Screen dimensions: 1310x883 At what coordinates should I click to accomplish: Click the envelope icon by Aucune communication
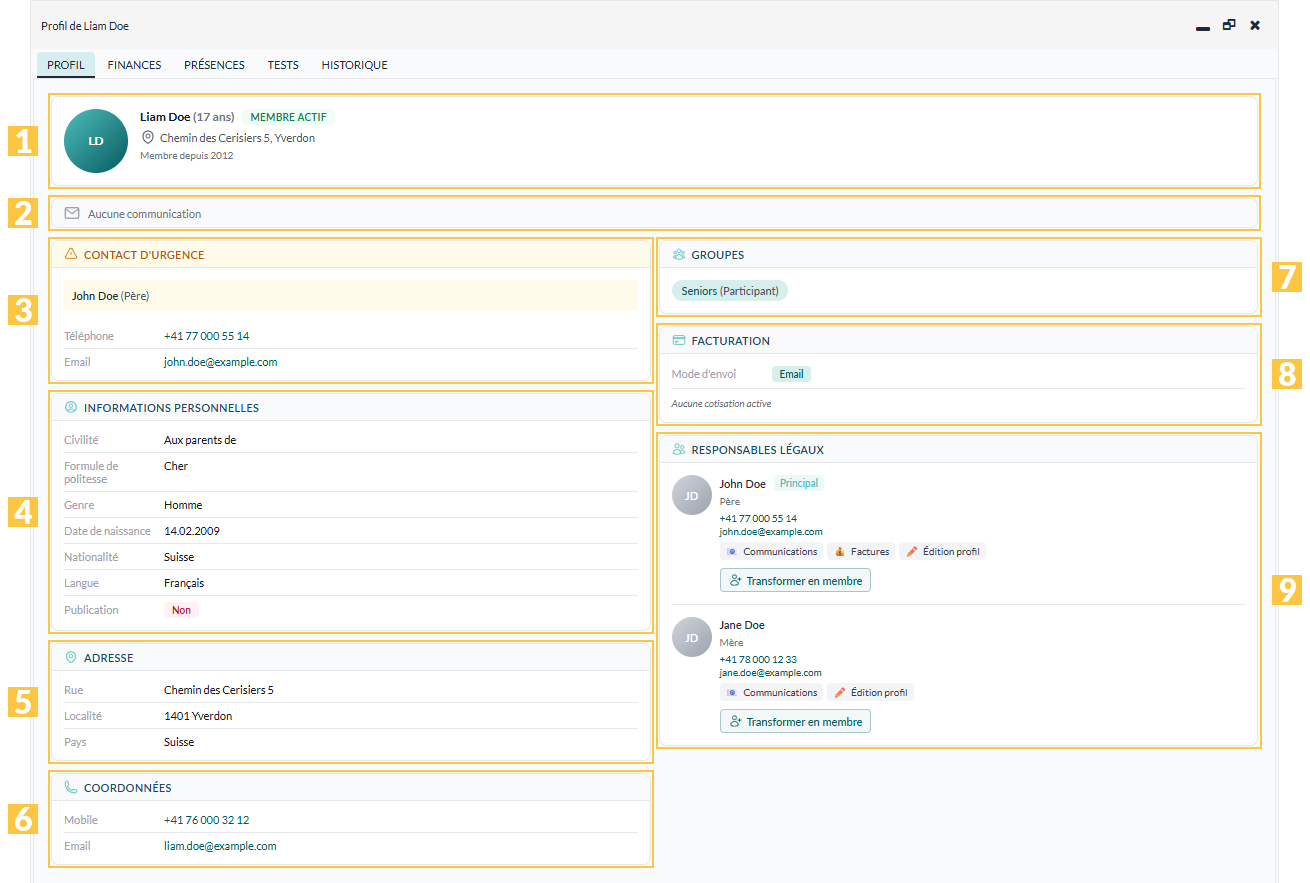(72, 213)
